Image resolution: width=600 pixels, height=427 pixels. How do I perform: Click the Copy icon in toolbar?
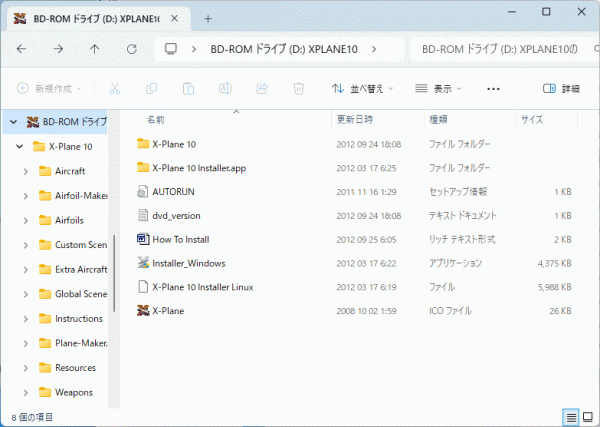pyautogui.click(x=152, y=89)
